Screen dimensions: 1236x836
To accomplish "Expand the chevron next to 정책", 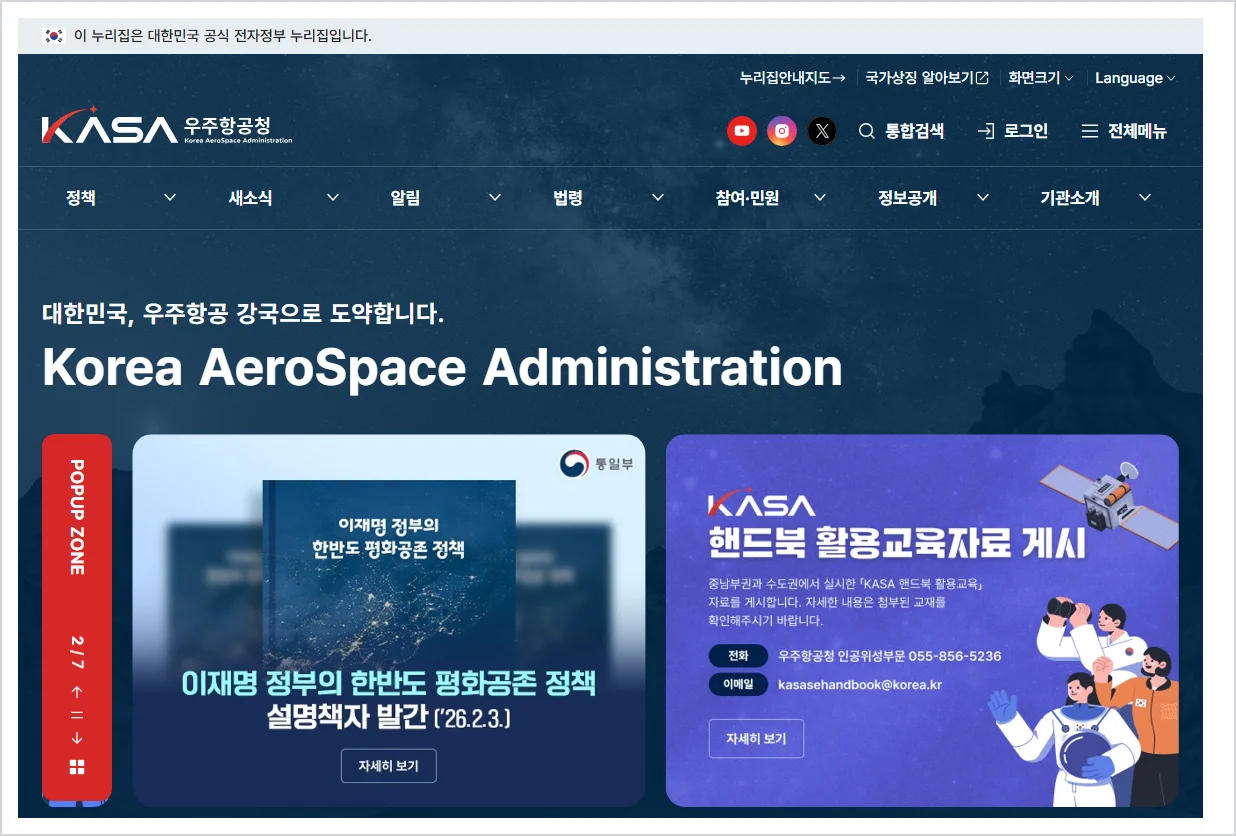I will point(170,198).
